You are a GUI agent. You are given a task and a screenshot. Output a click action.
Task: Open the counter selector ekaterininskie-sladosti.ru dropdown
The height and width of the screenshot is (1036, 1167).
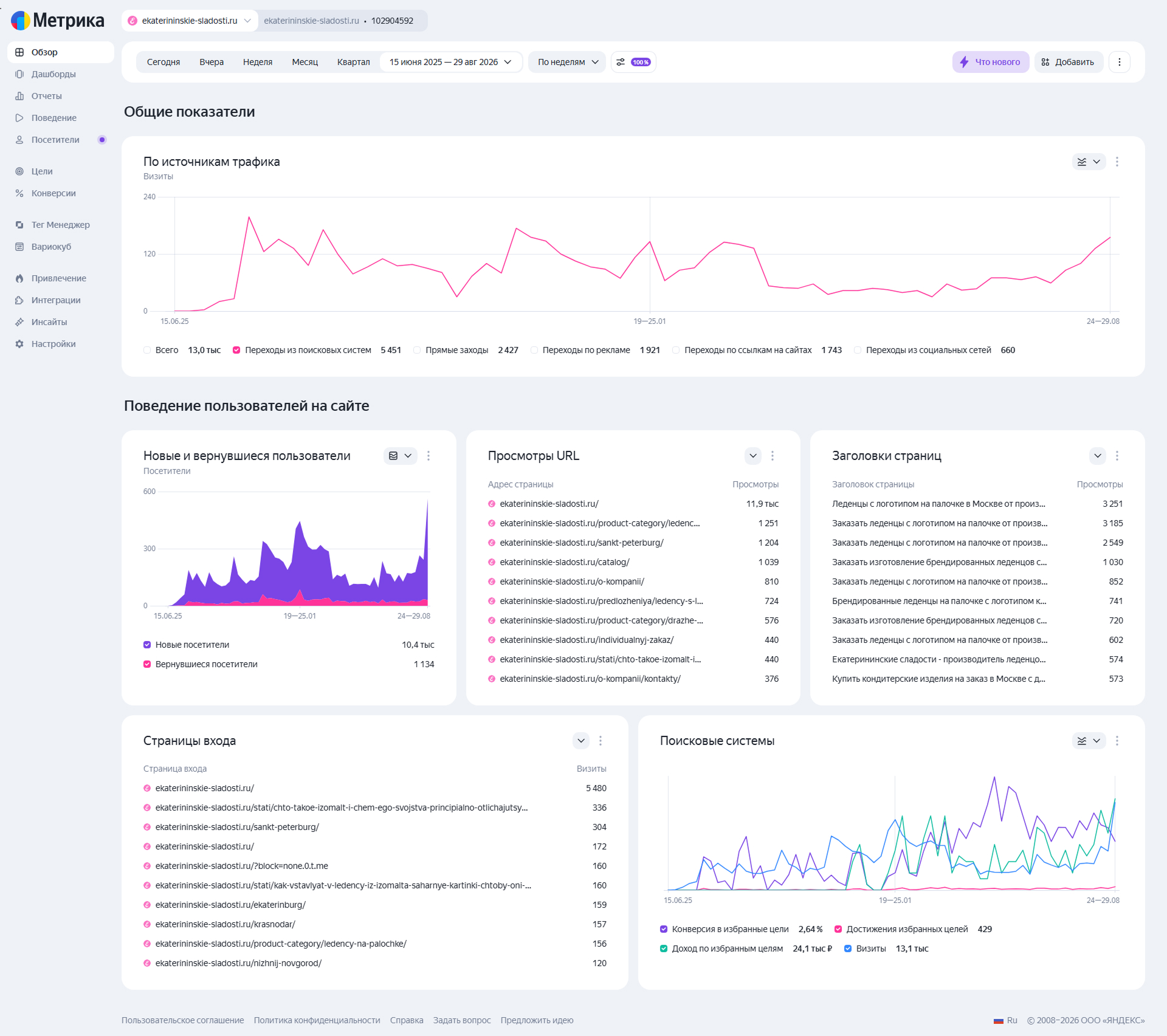[x=190, y=21]
